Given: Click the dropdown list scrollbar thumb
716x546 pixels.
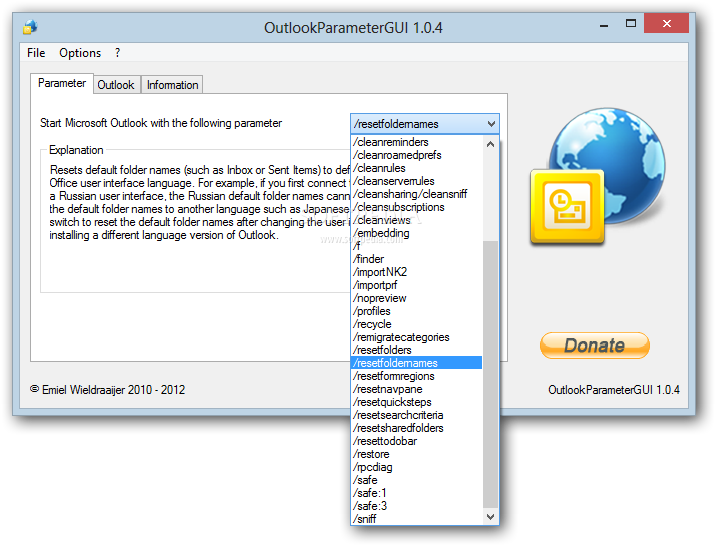Looking at the screenshot, I should point(490,374).
